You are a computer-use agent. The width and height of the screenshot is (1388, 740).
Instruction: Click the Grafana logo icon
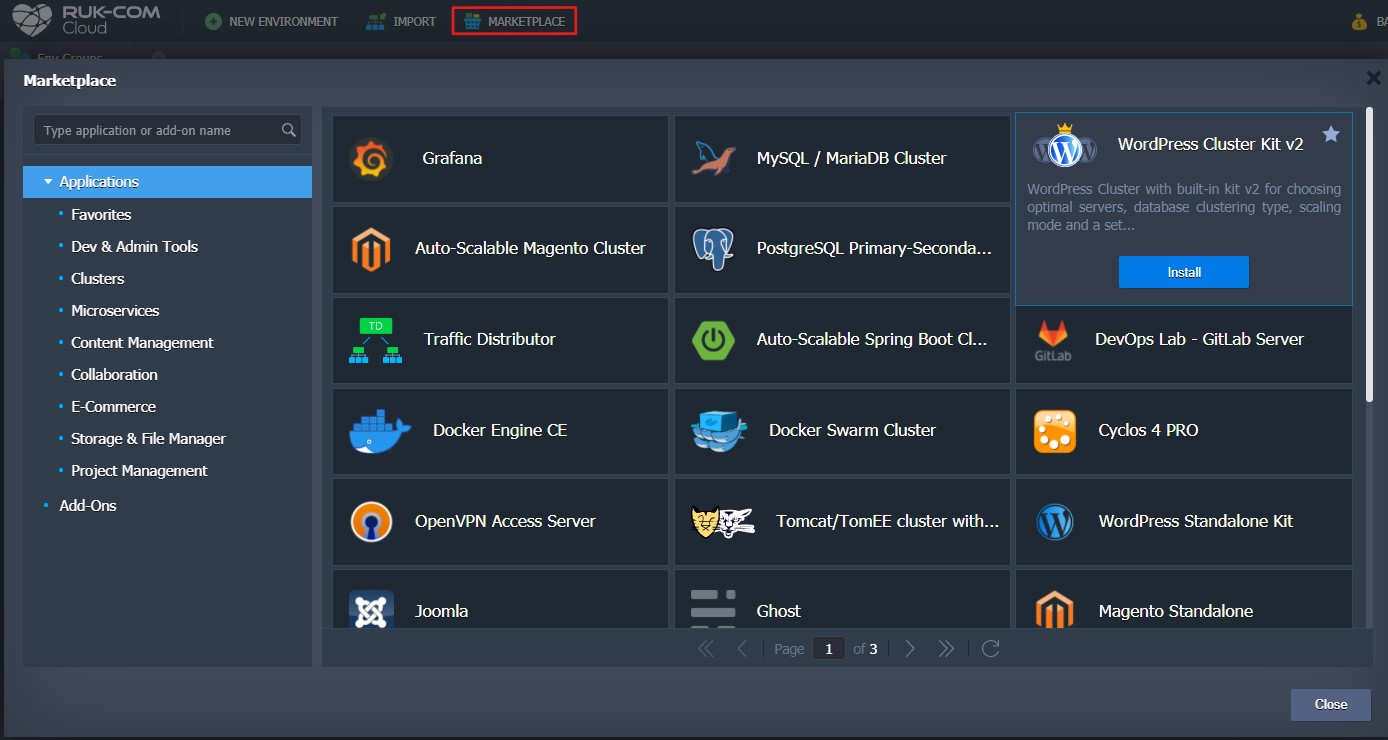[371, 159]
